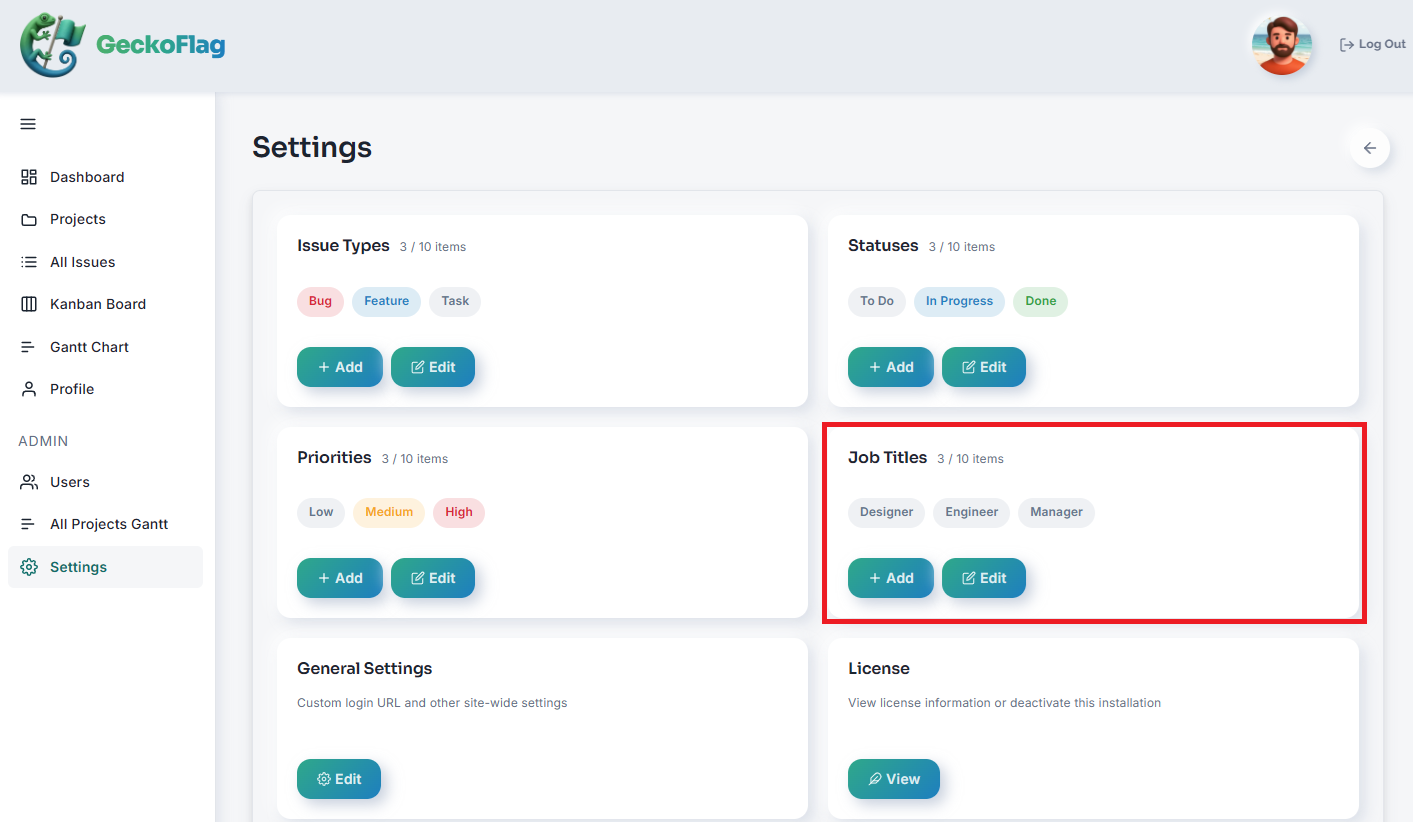
Task: Click the Low priority tag
Action: (x=321, y=512)
